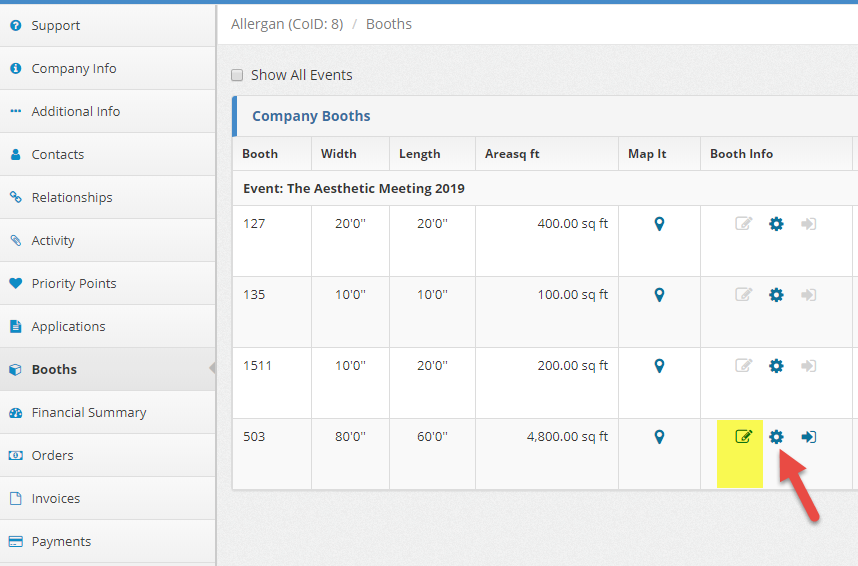
Task: Open the Financial Summary menu item
Action: (88, 412)
